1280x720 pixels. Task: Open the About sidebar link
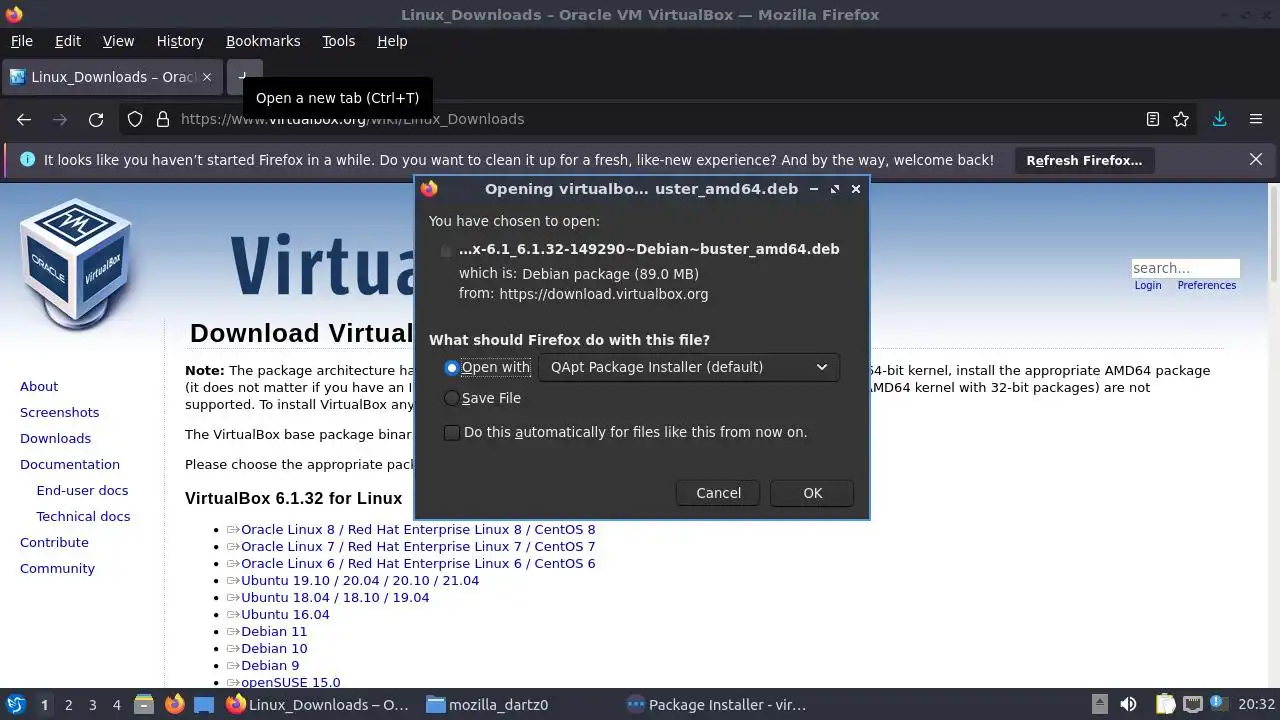pyautogui.click(x=39, y=386)
